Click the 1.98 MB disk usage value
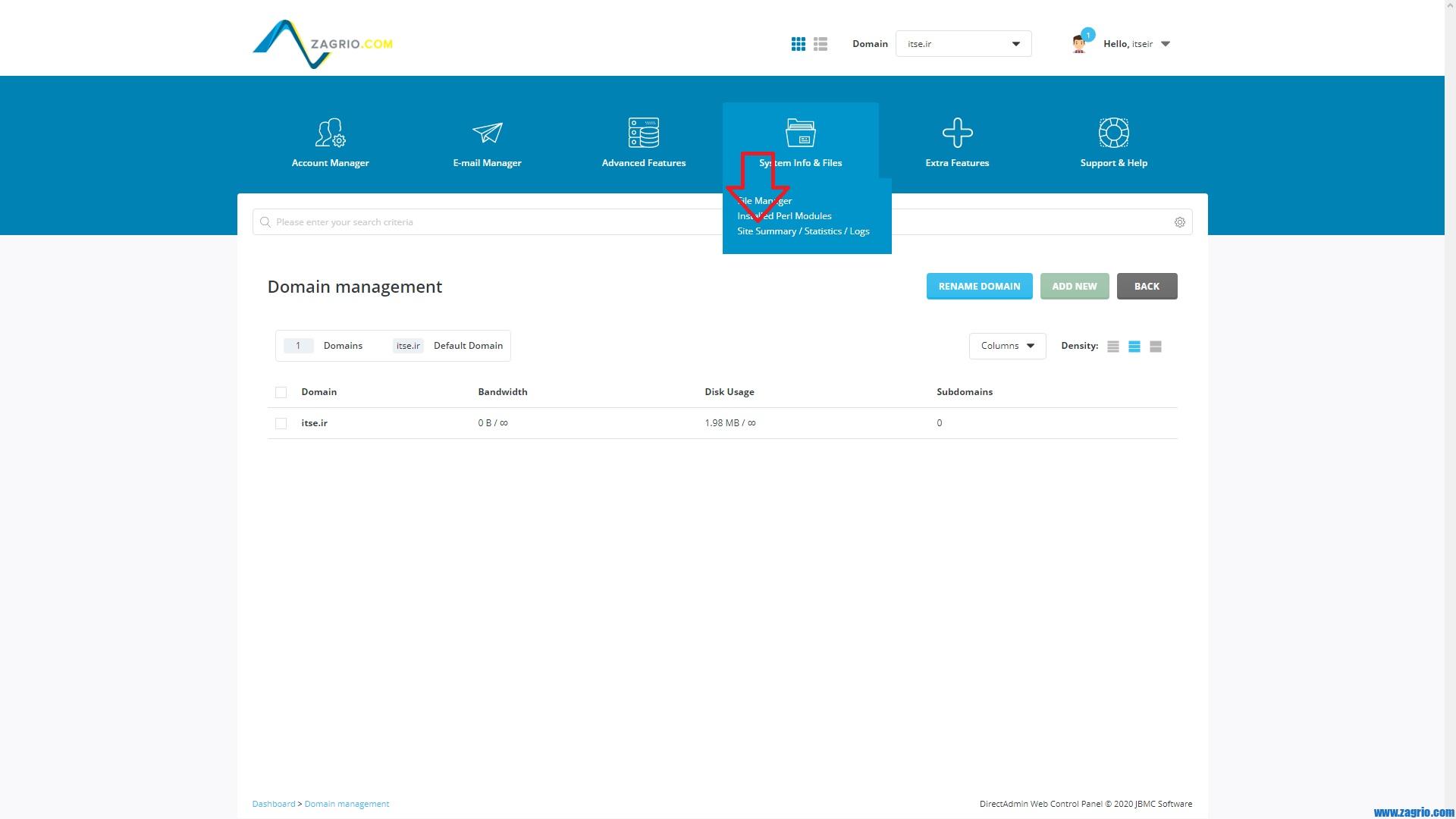The image size is (1456, 819). pos(730,423)
